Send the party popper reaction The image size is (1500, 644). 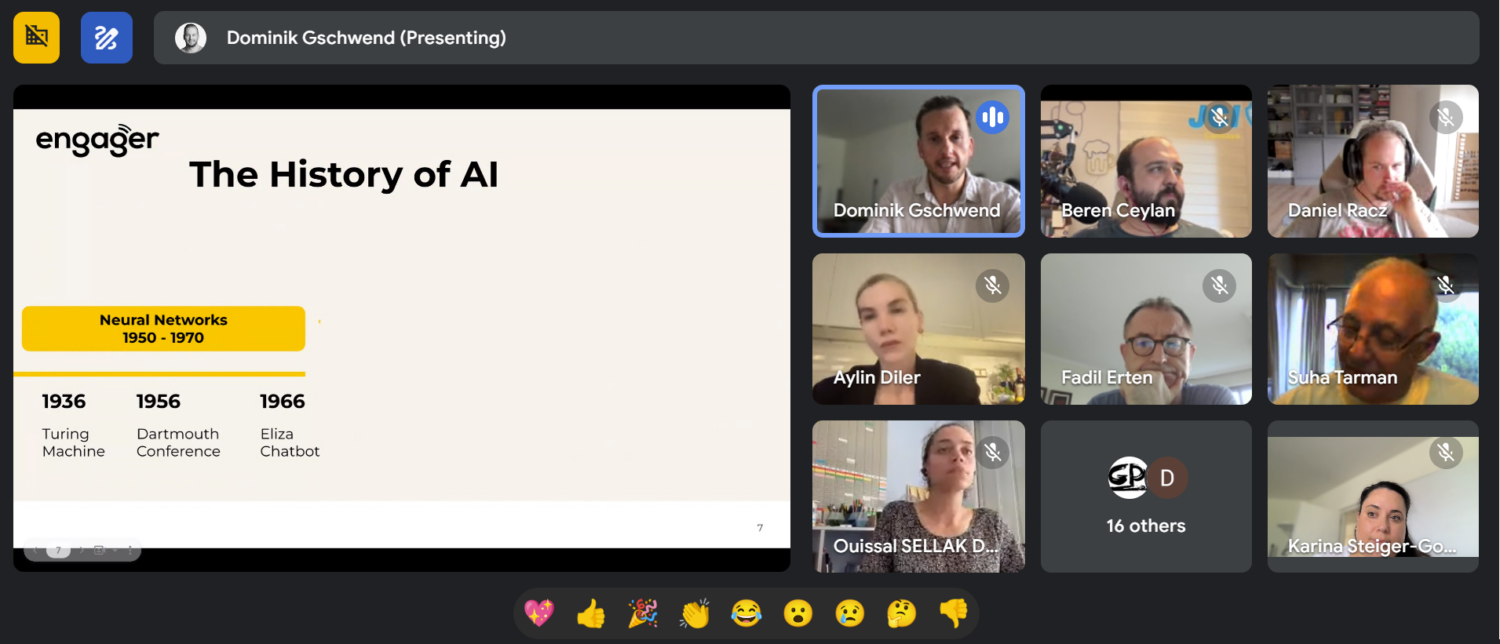coord(642,613)
